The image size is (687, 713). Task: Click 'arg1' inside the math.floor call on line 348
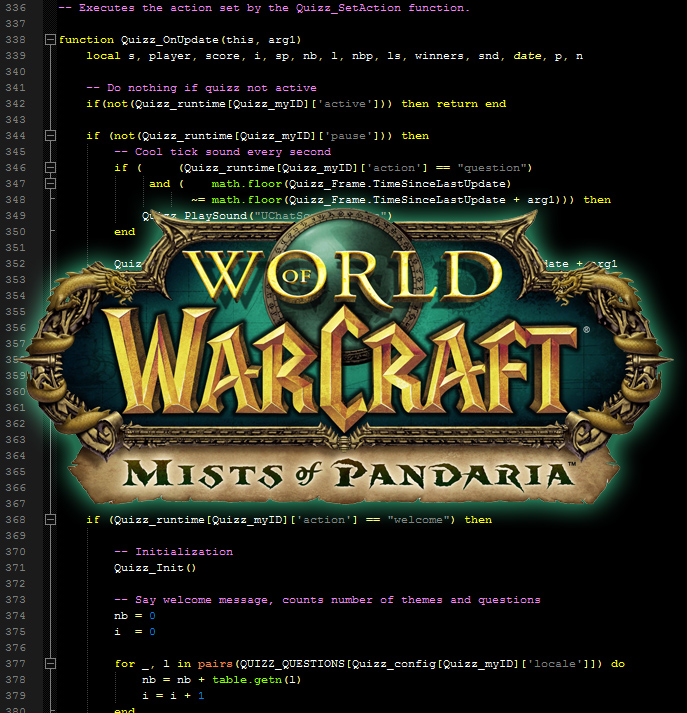541,200
